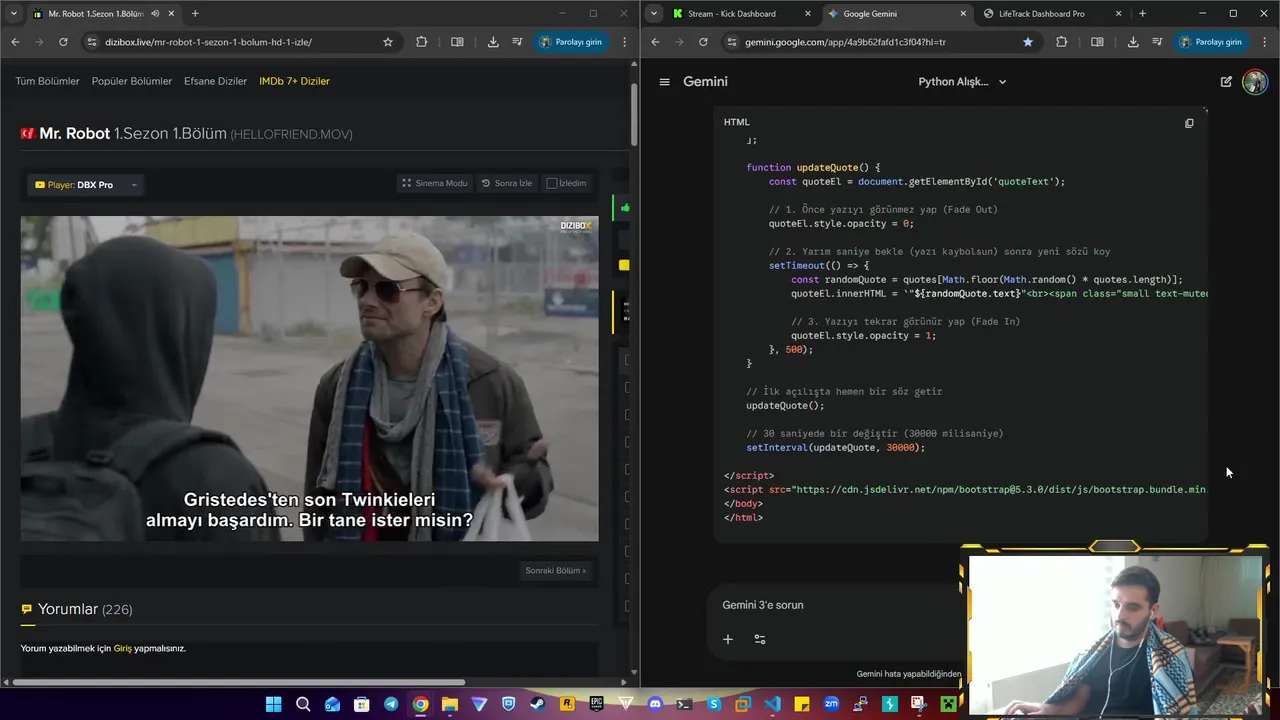Open Telegram from the taskbar
Screen dimensions: 1280x720
coord(391,705)
